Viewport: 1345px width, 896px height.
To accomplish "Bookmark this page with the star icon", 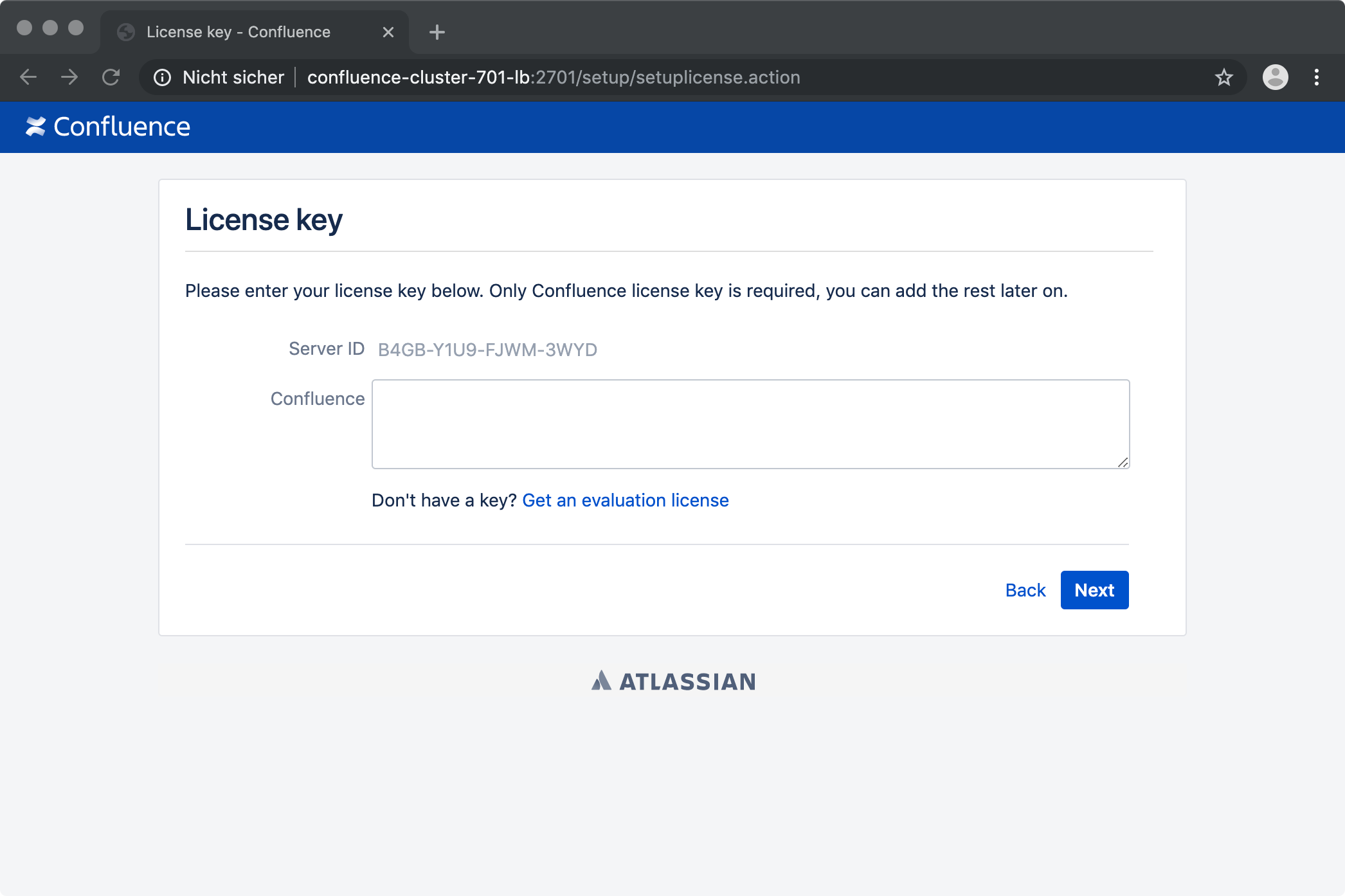I will [x=1224, y=77].
